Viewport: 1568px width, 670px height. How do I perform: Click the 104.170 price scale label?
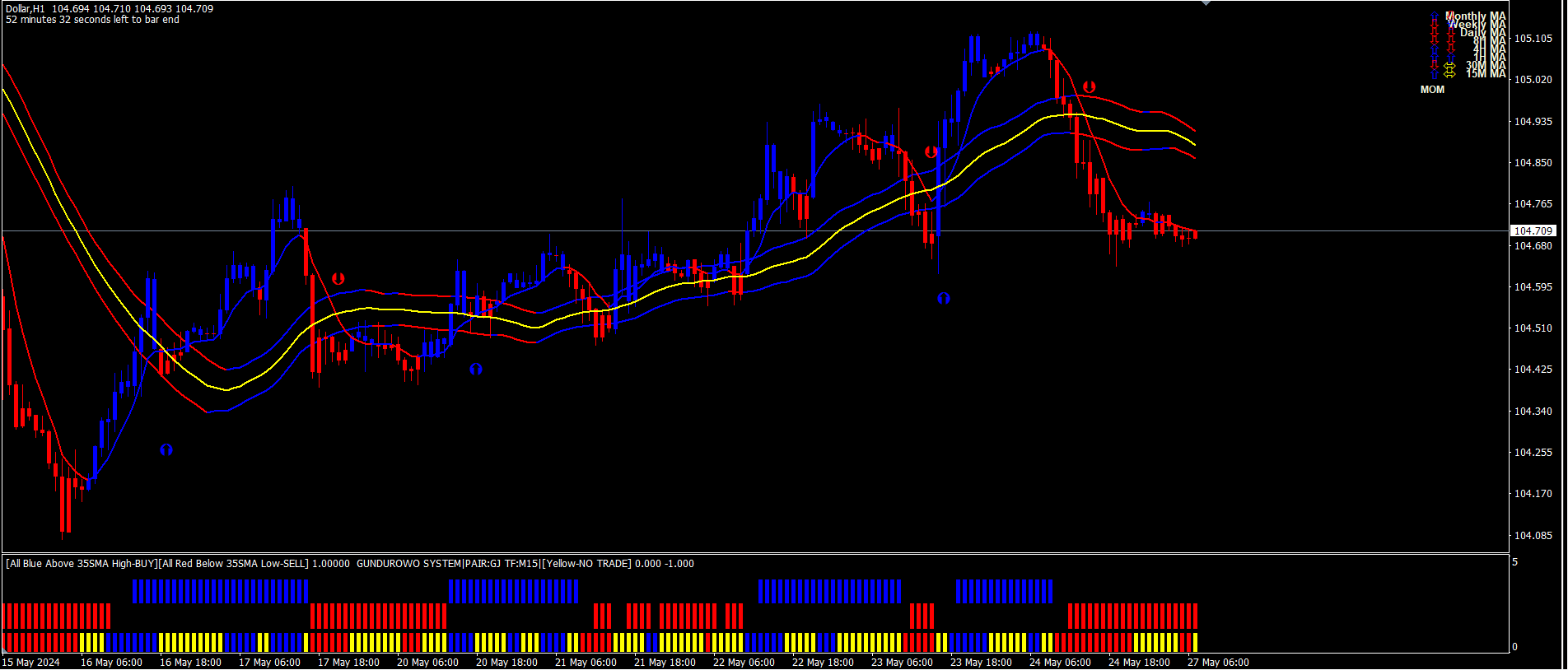1533,494
